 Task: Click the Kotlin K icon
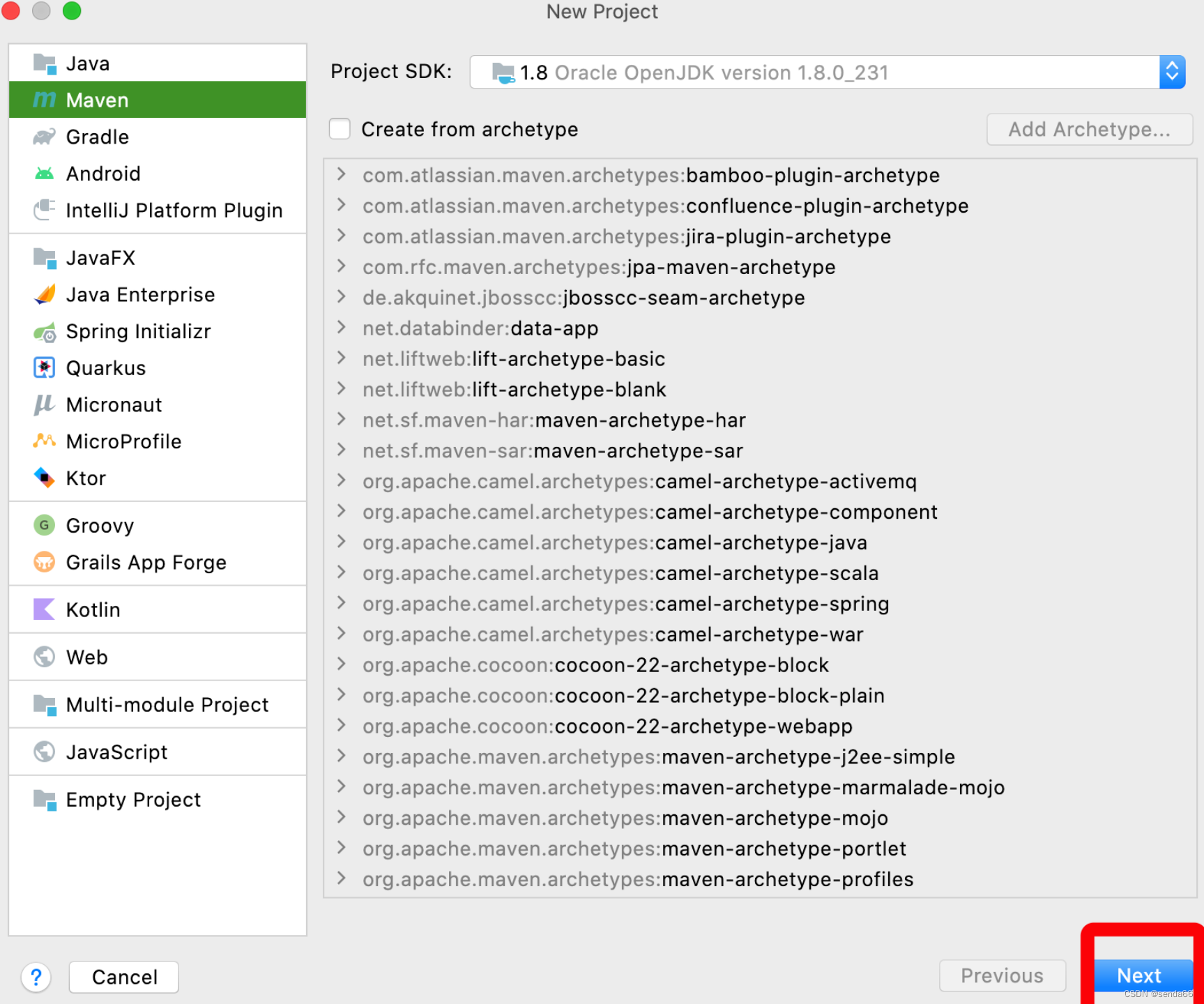[x=45, y=609]
